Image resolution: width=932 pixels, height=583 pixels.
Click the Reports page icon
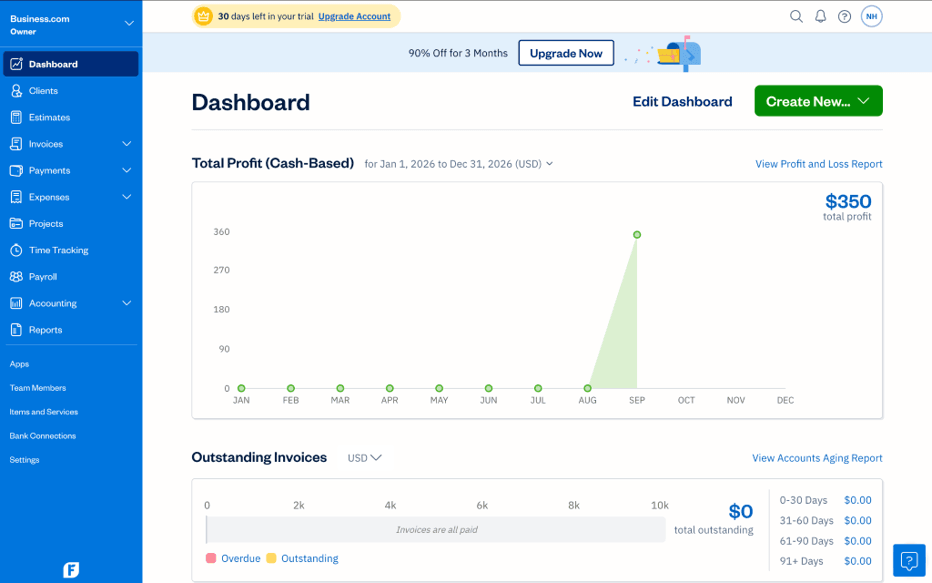tap(17, 330)
